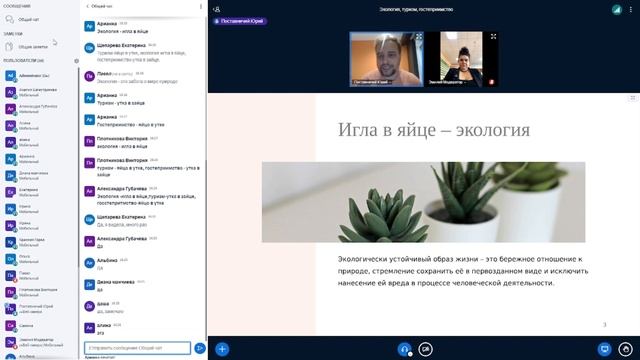Send the chat message with arrow button
This screenshot has height=360, width=640.
pos(200,348)
